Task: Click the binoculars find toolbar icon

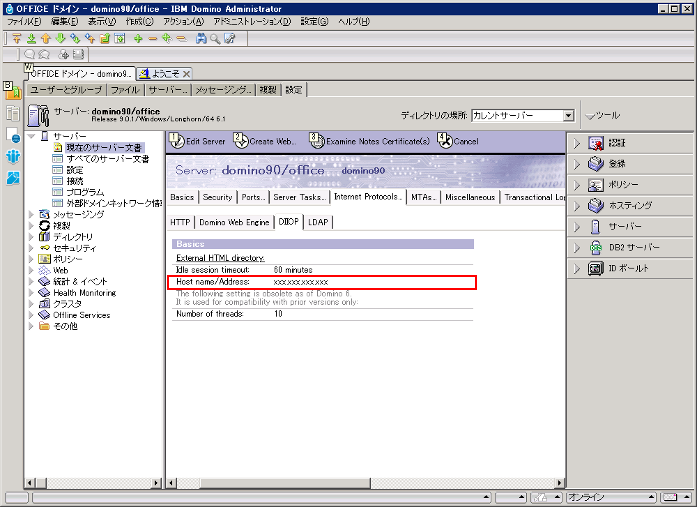Action: [201, 39]
